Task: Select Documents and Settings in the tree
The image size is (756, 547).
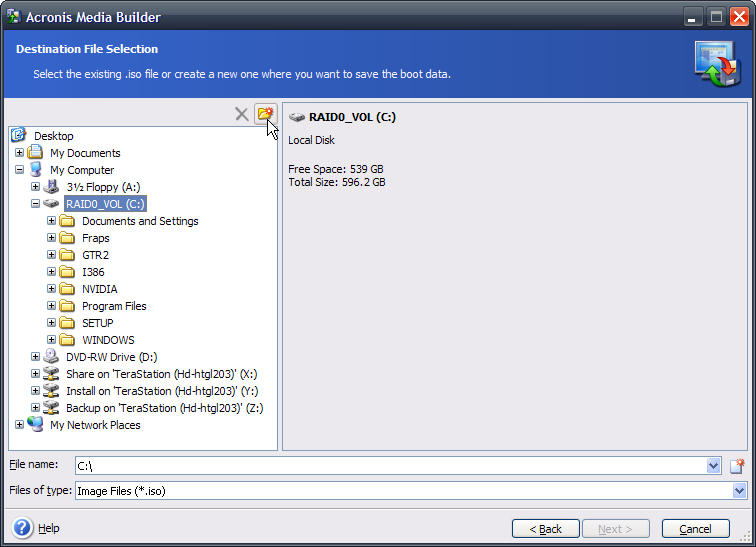Action: 140,221
